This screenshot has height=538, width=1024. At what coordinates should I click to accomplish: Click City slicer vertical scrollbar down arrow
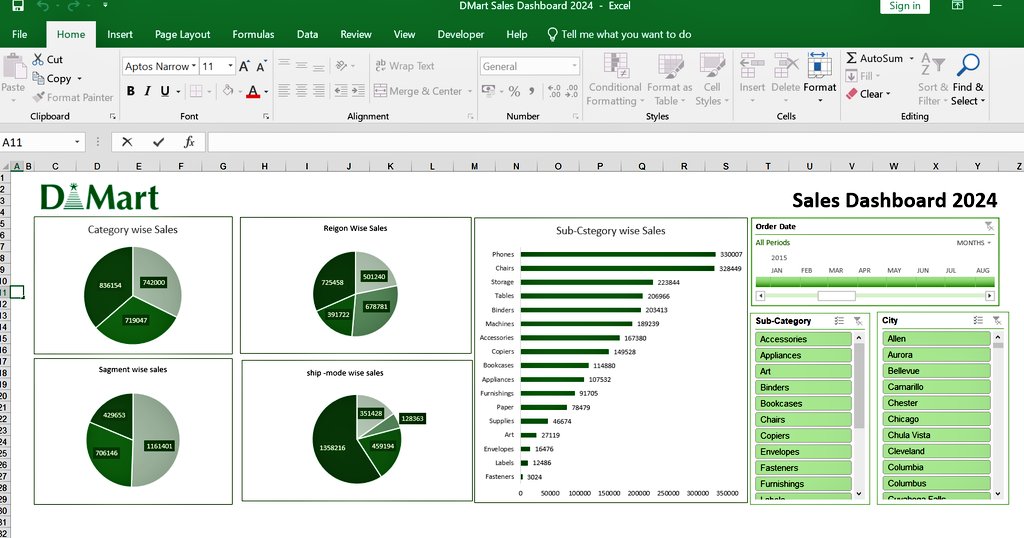pos(998,494)
